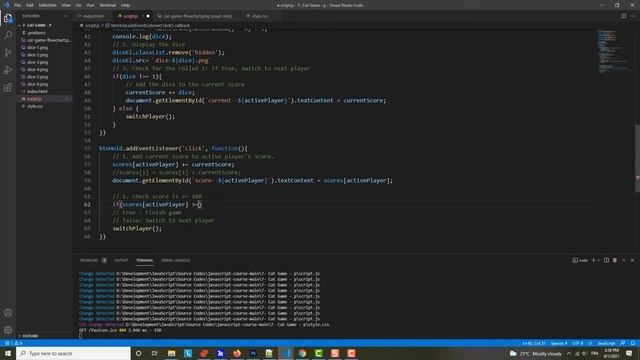Click the Windows search box
This screenshot has width=640, height=360.
pos(73,353)
